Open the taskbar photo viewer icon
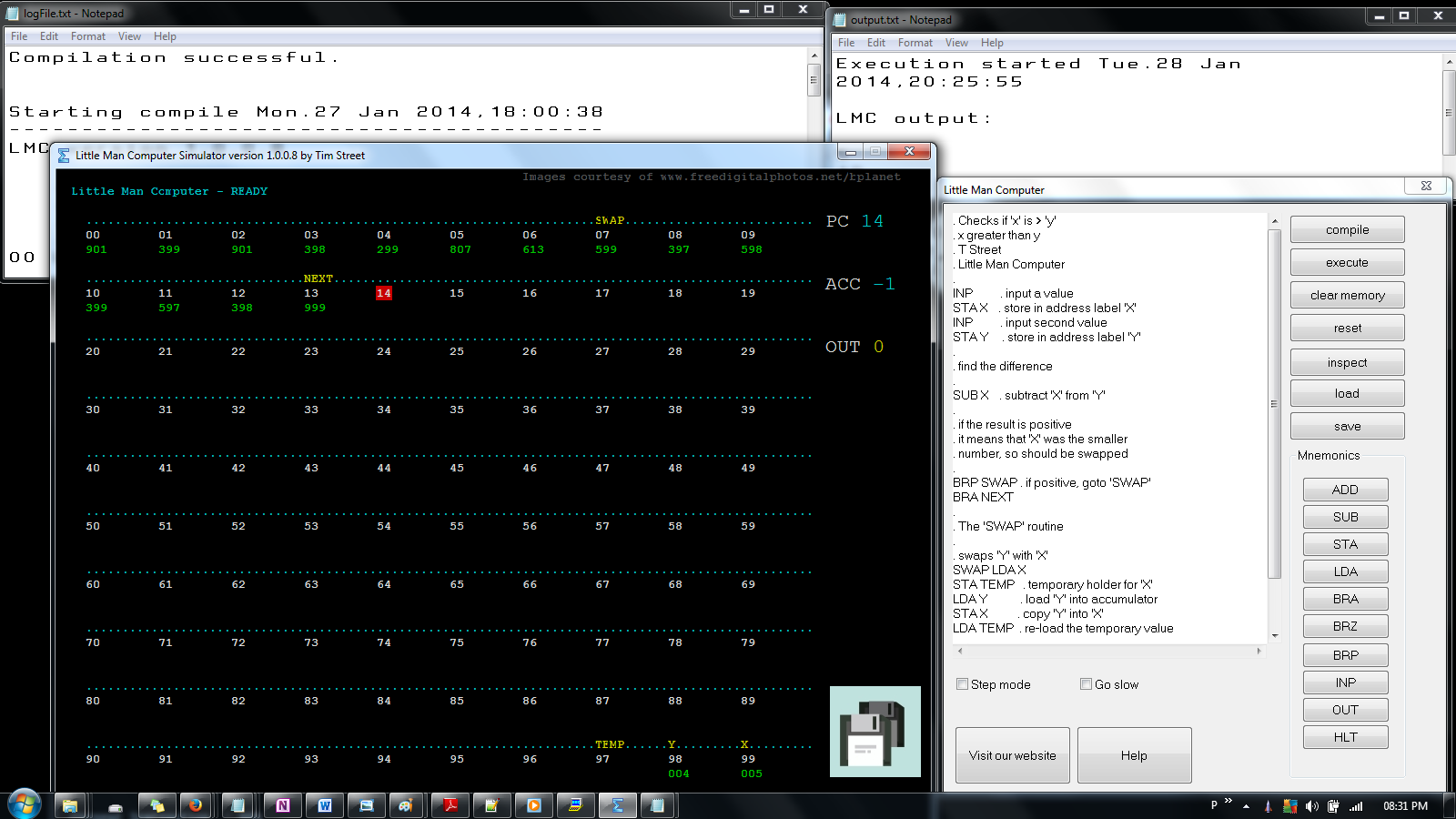 pos(367,805)
